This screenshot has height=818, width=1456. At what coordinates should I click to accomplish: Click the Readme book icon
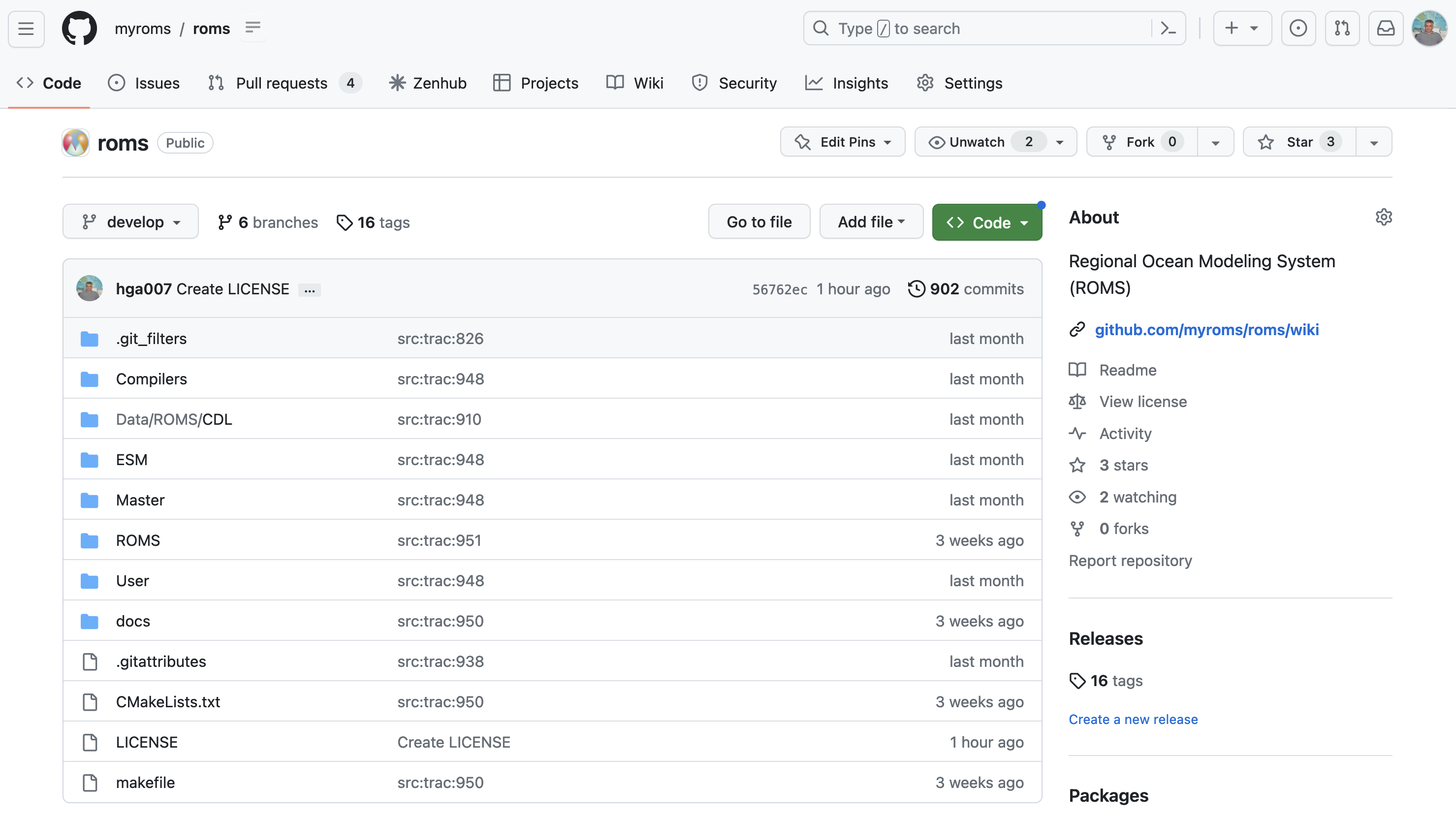pyautogui.click(x=1077, y=370)
